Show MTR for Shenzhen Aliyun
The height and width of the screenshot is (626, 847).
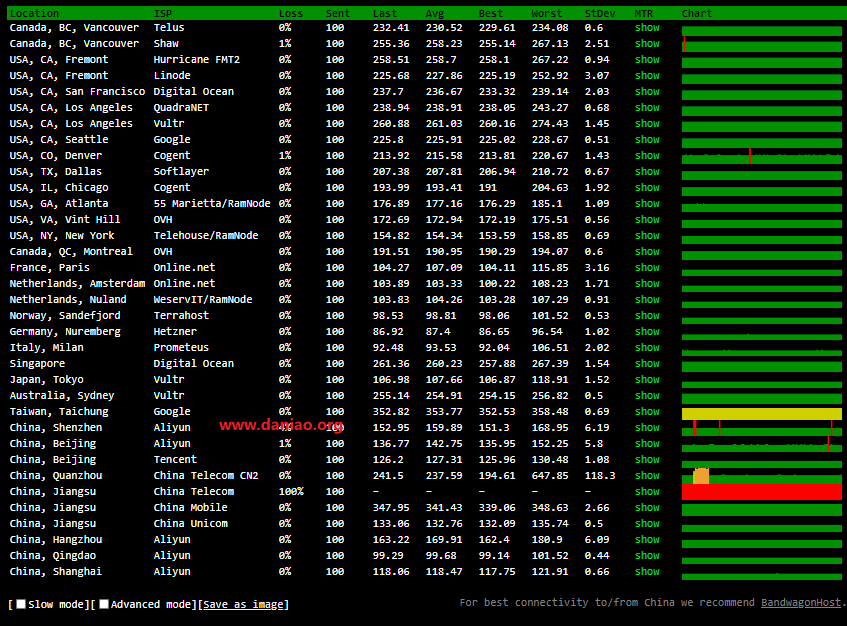click(647, 428)
